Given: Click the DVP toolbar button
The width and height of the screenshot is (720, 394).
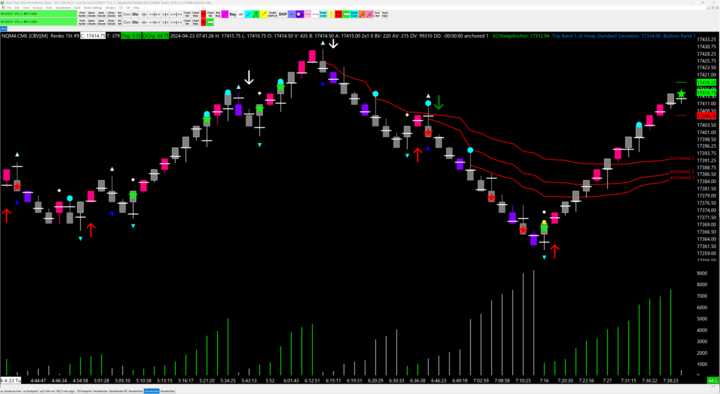Looking at the screenshot, I should point(282,14).
